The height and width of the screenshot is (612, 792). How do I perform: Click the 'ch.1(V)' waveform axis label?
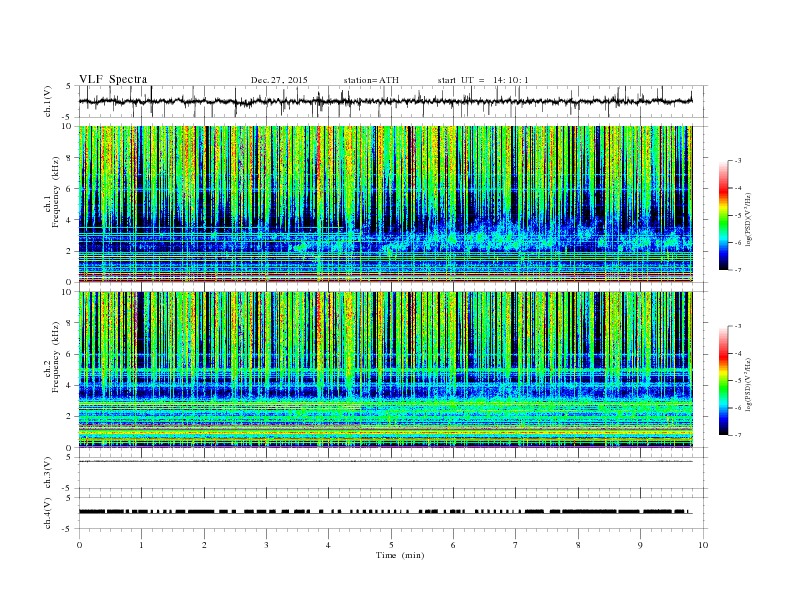[48, 101]
